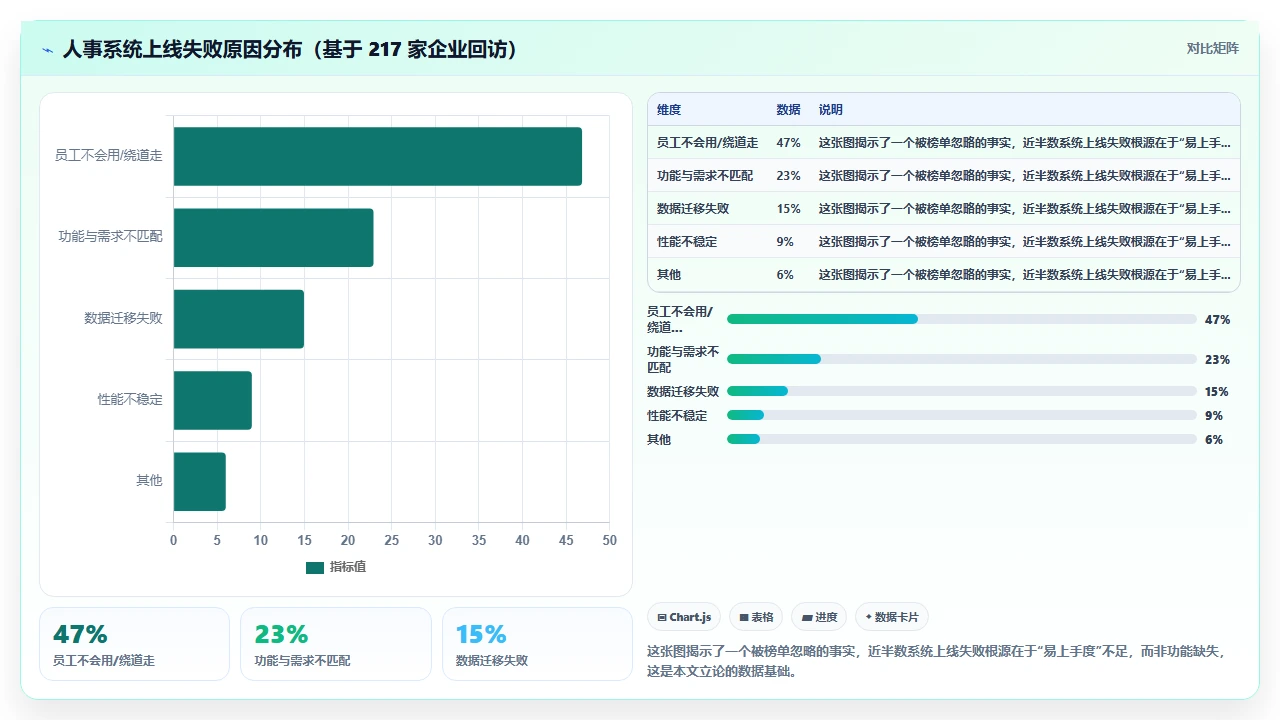Click the 数据迁移失败 chart axis label
The height and width of the screenshot is (720, 1280).
[123, 319]
